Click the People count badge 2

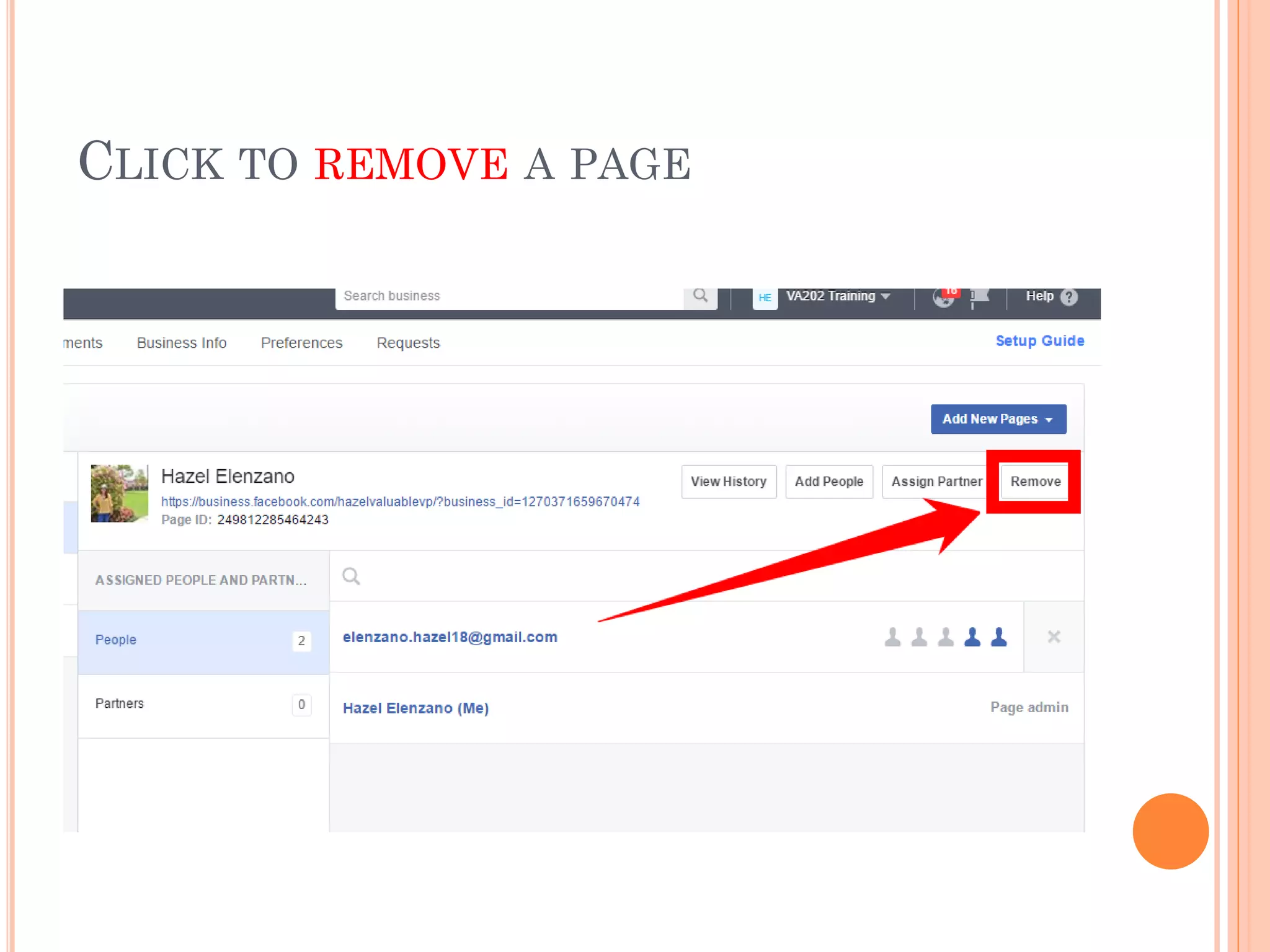[x=301, y=641]
